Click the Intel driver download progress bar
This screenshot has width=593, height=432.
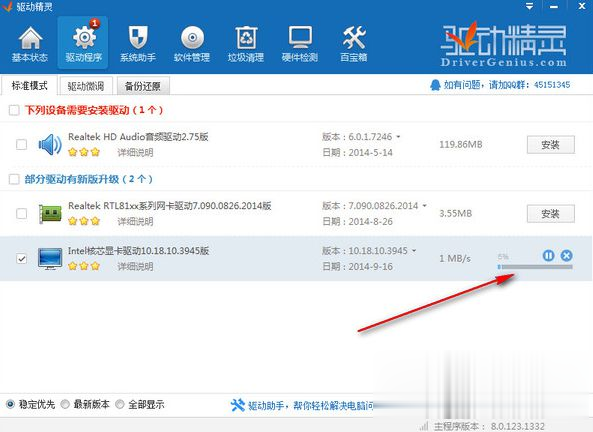pos(535,267)
